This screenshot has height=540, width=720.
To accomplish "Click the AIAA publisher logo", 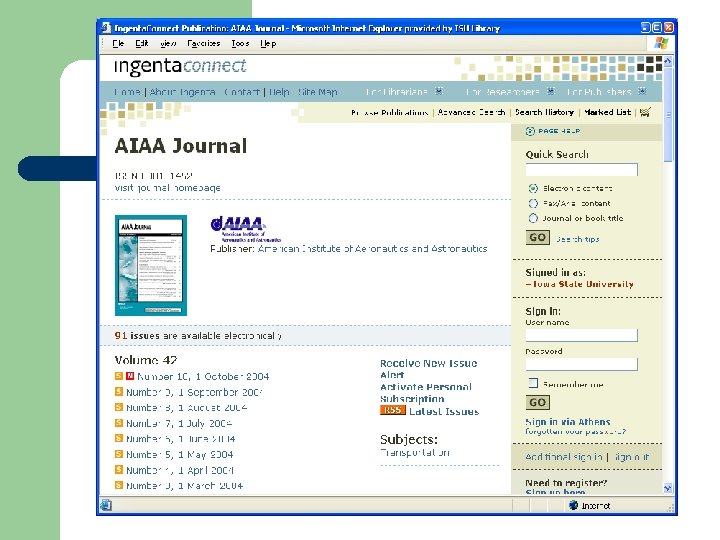I will 245,229.
